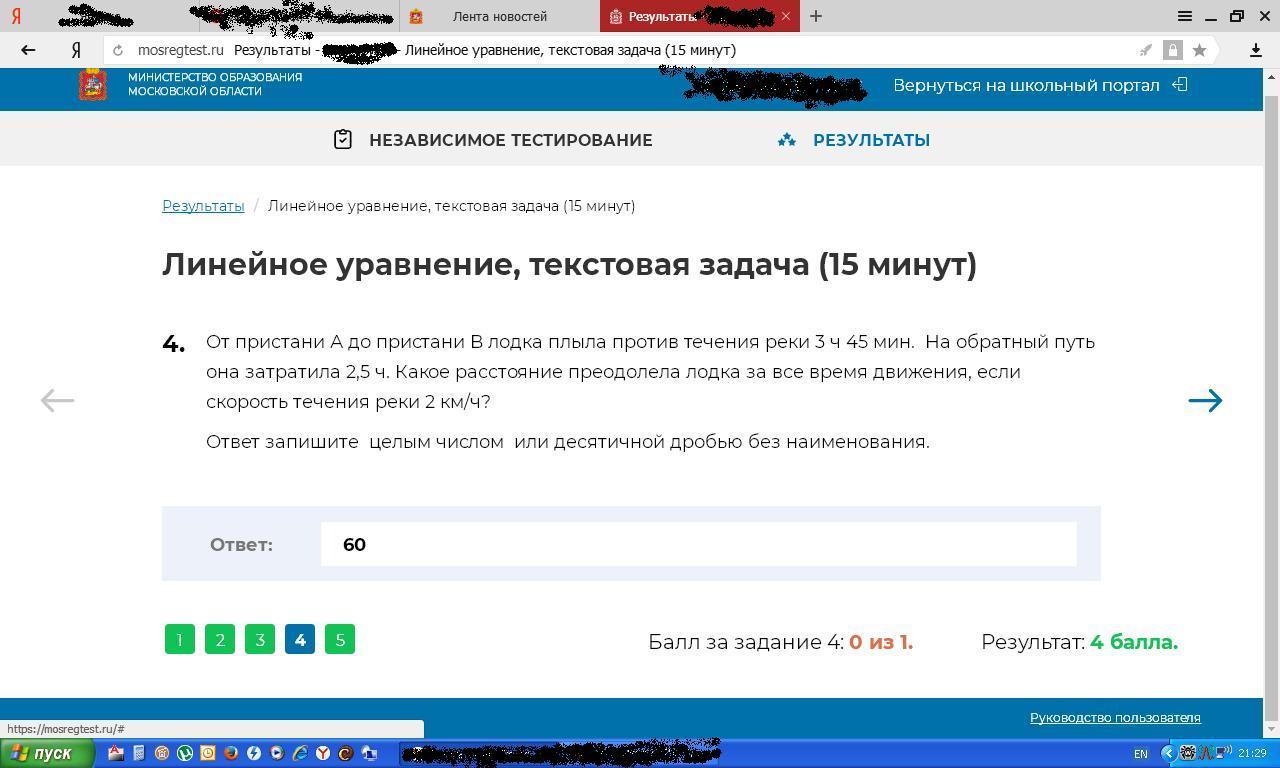1280x768 pixels.
Task: Open a new tab with the plus button
Action: pyautogui.click(x=816, y=16)
